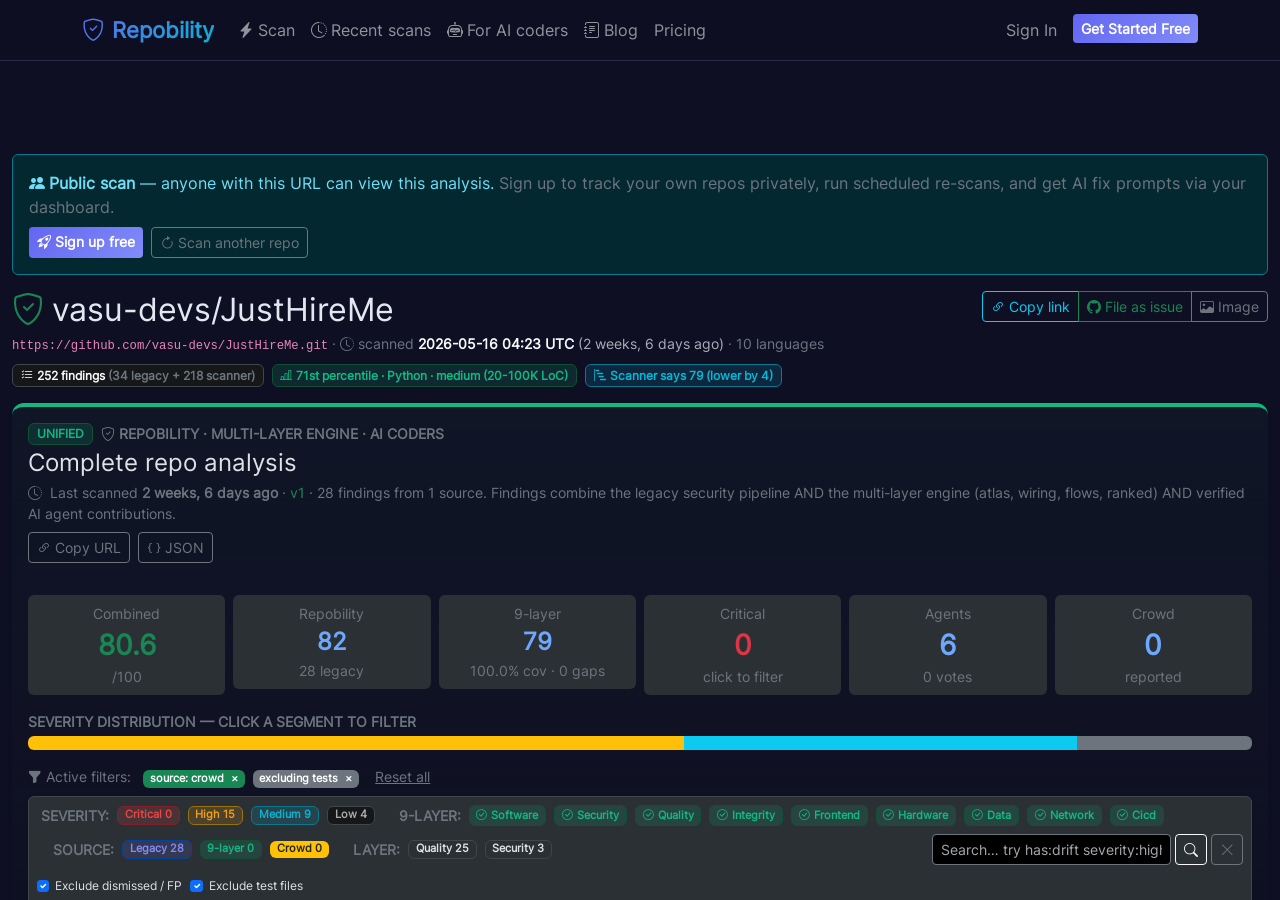Select the Combined 80.6 score card
This screenshot has width=1280, height=900.
(126, 645)
